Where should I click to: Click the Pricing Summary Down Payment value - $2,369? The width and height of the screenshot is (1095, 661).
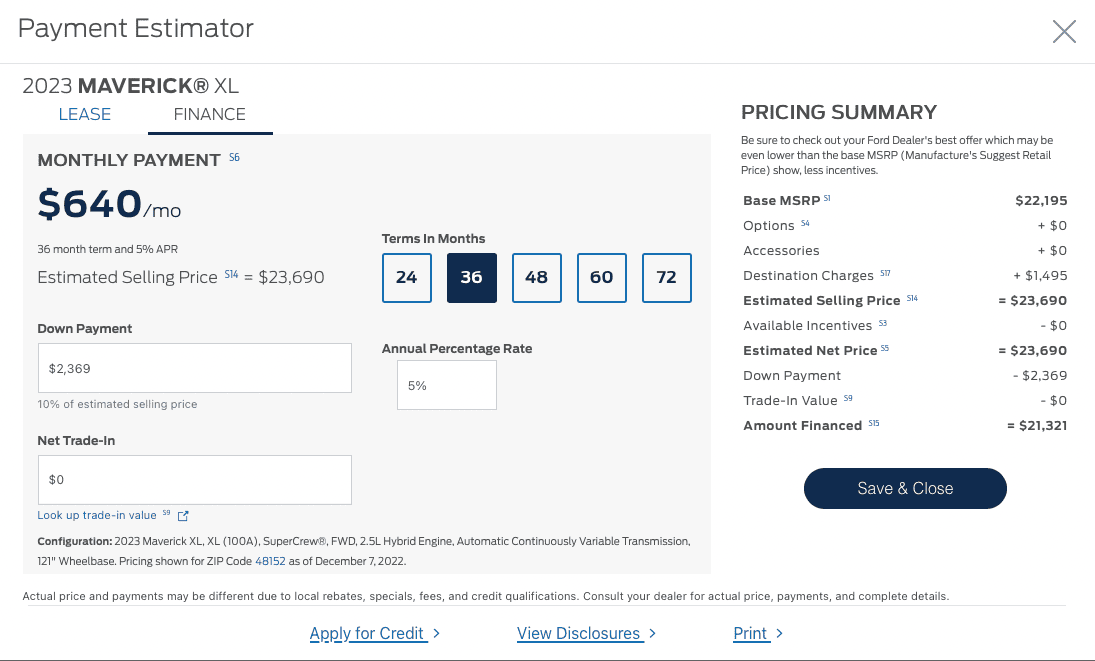click(x=1040, y=376)
